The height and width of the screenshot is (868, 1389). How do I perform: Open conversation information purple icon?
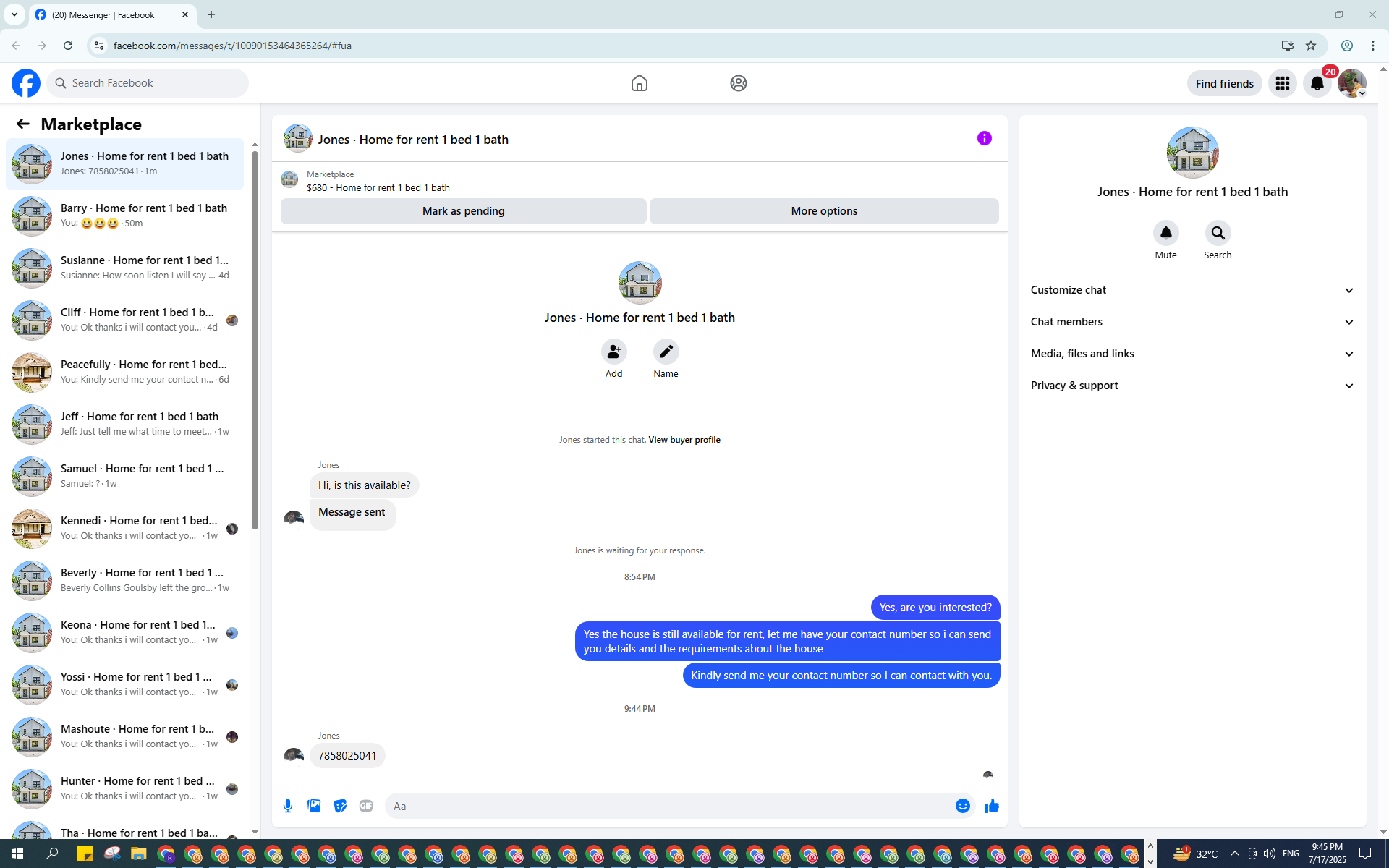(x=985, y=138)
